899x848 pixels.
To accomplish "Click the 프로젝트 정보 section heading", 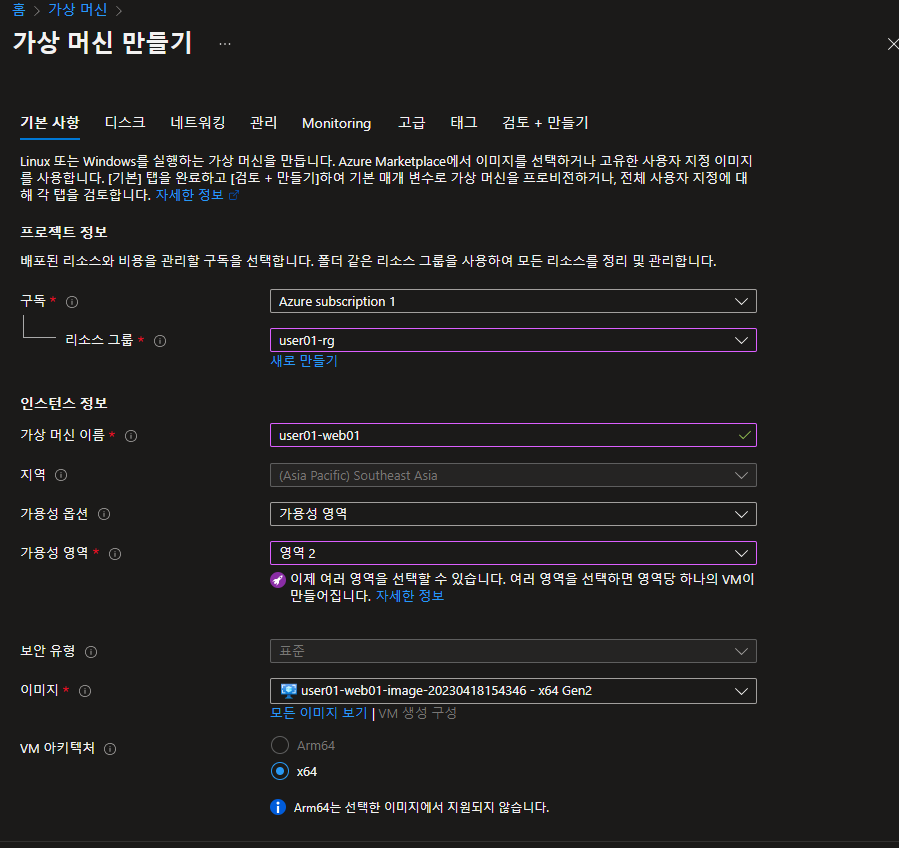I will 64,232.
